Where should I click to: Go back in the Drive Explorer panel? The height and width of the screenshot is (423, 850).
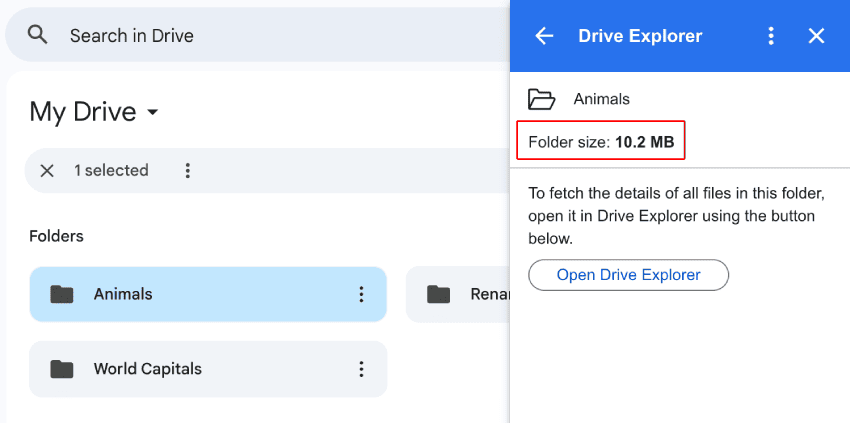544,36
